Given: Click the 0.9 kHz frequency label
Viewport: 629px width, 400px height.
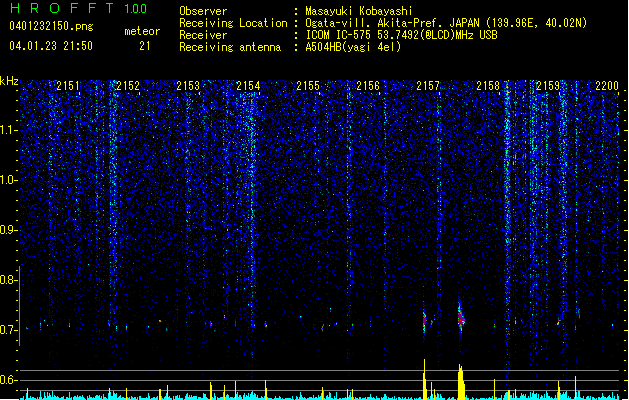Looking at the screenshot, I should (8, 230).
